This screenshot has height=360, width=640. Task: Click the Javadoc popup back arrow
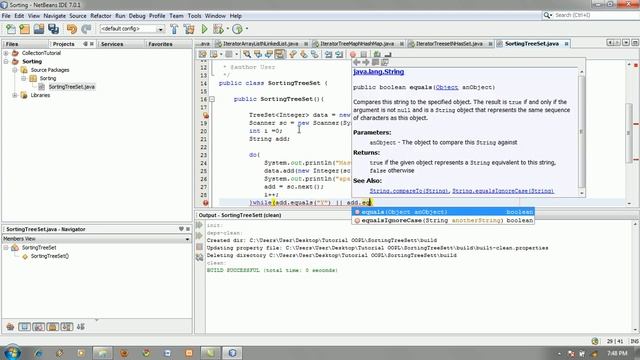pyautogui.click(x=356, y=62)
